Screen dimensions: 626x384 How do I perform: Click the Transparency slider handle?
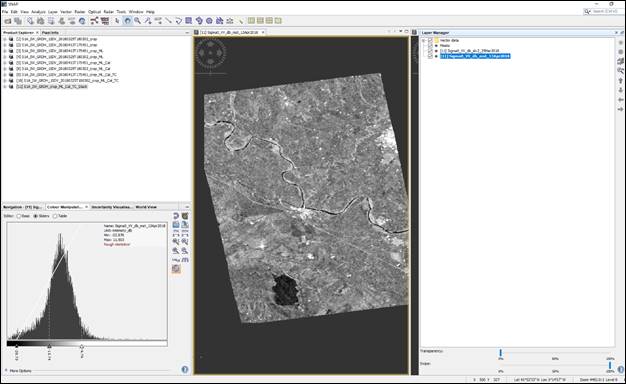[x=500, y=353]
